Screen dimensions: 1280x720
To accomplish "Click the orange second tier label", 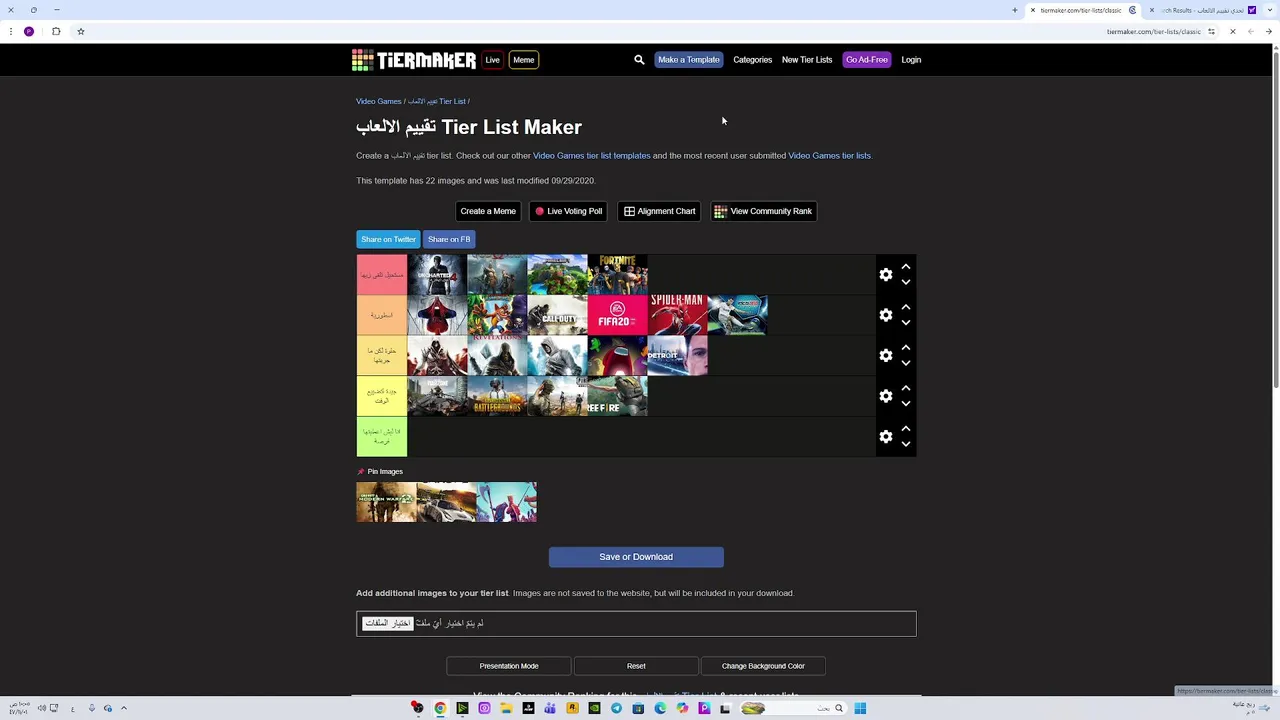I will [x=381, y=315].
